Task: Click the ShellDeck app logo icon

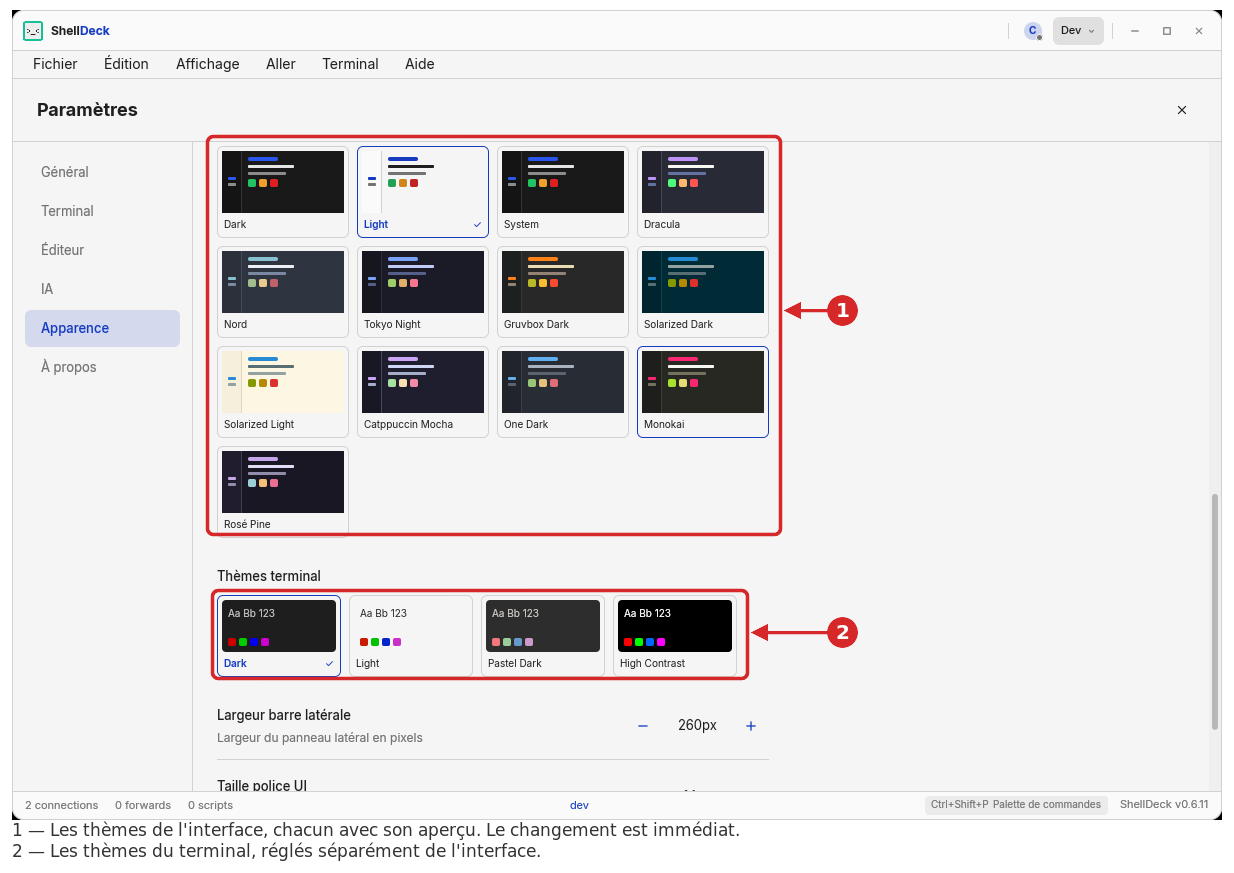Action: [x=33, y=31]
